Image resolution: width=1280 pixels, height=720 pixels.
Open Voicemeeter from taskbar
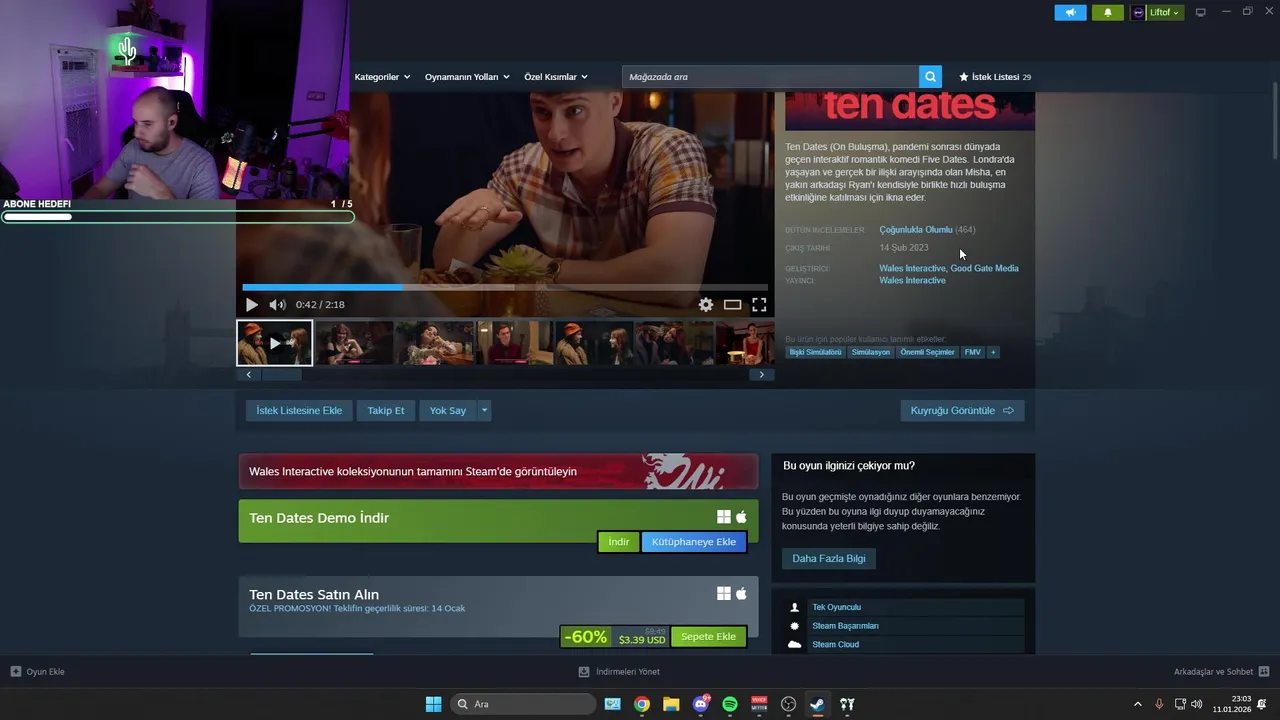pyautogui.click(x=759, y=704)
